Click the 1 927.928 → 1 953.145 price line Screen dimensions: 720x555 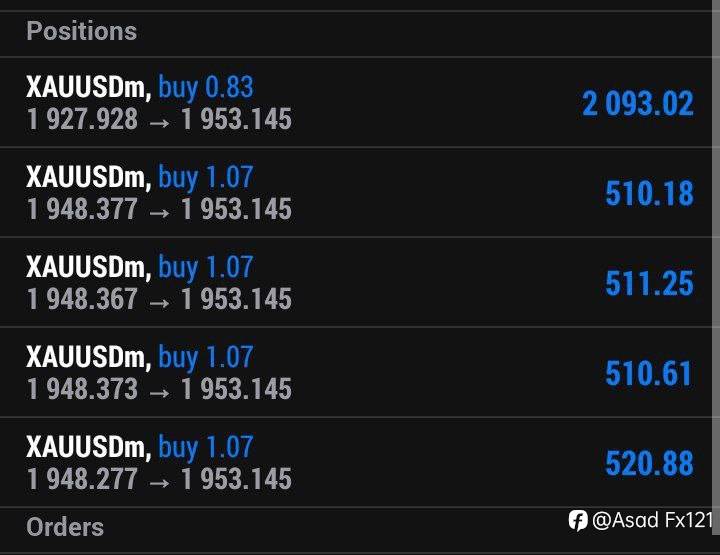pyautogui.click(x=160, y=119)
